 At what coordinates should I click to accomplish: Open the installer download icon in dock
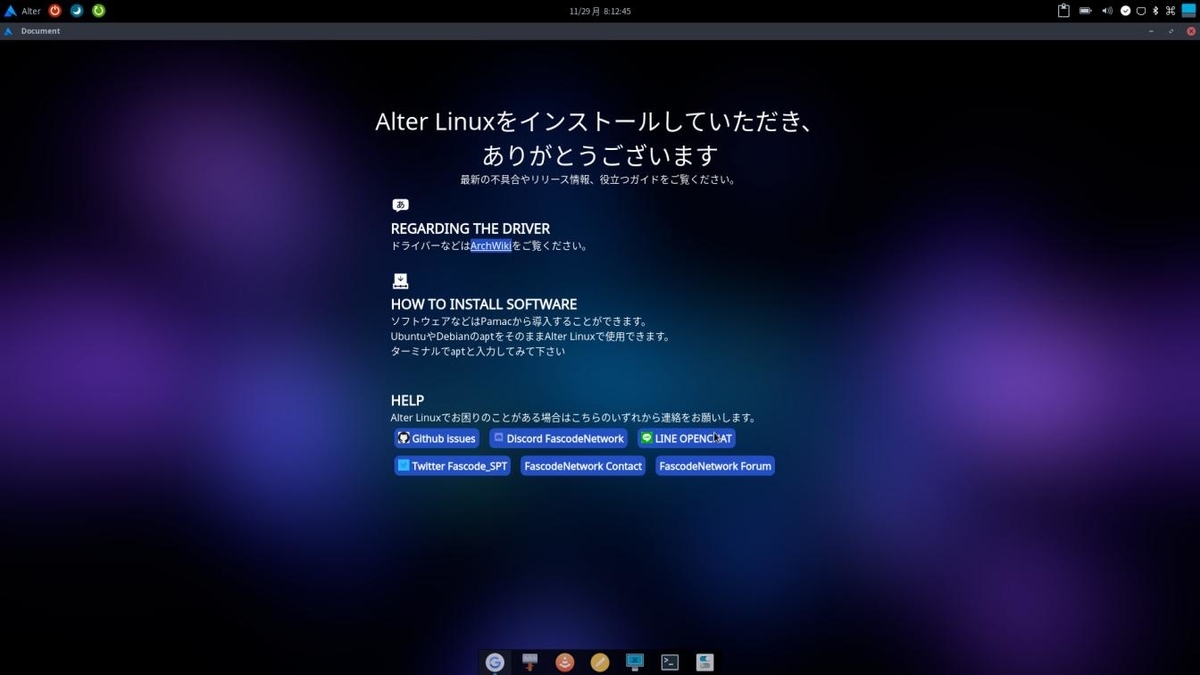pyautogui.click(x=530, y=662)
